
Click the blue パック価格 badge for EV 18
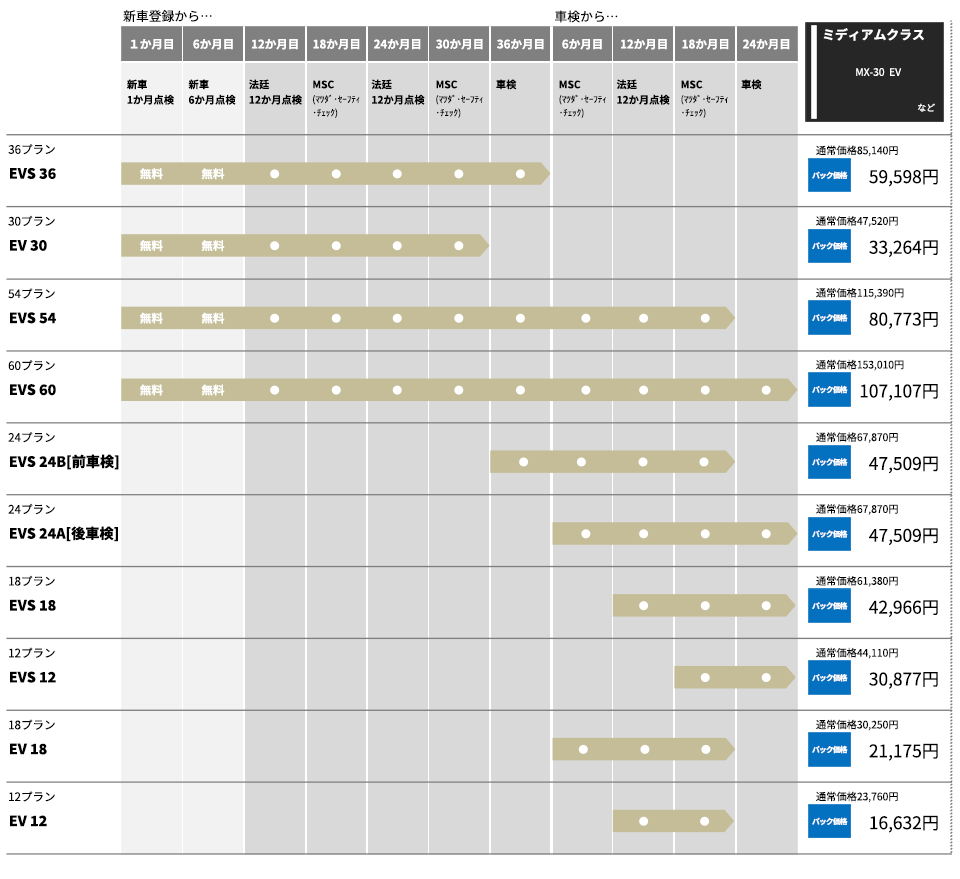[829, 749]
